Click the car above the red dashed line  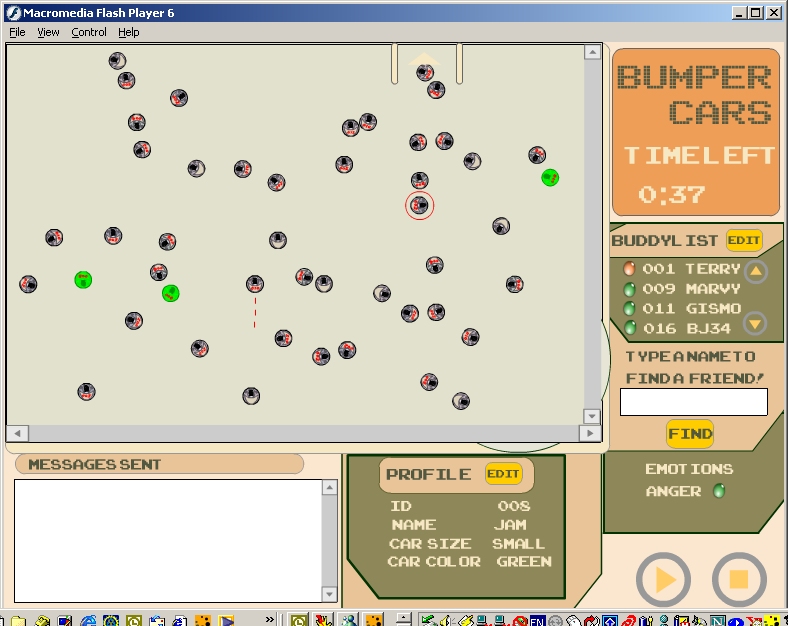255,284
